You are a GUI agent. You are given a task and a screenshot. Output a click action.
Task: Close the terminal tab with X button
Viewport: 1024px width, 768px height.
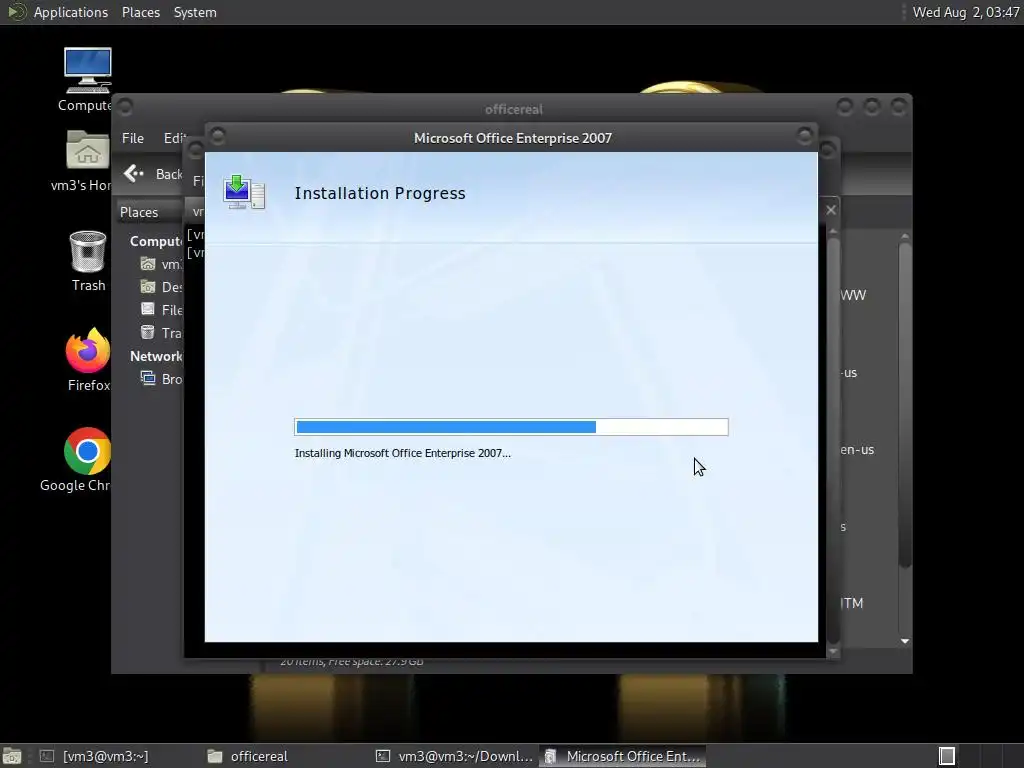tap(831, 210)
